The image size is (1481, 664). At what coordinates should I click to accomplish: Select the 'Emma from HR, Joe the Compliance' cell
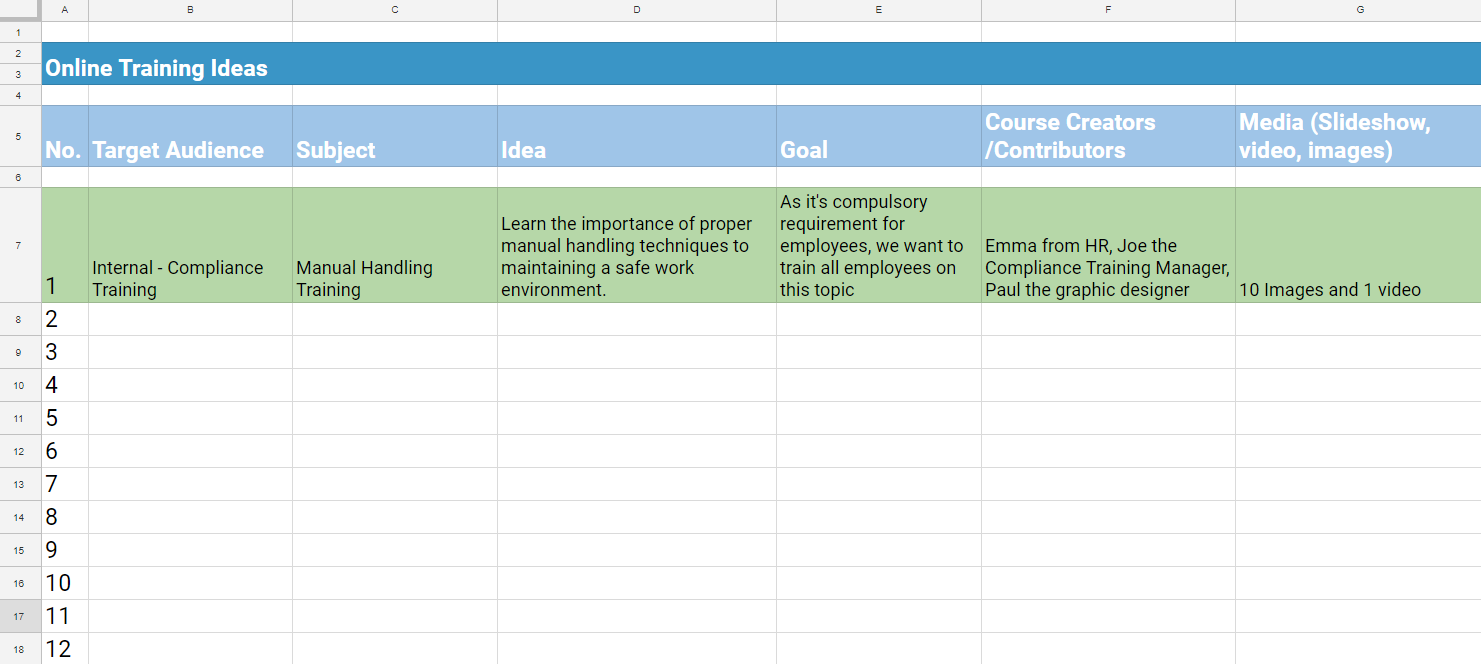point(1108,245)
